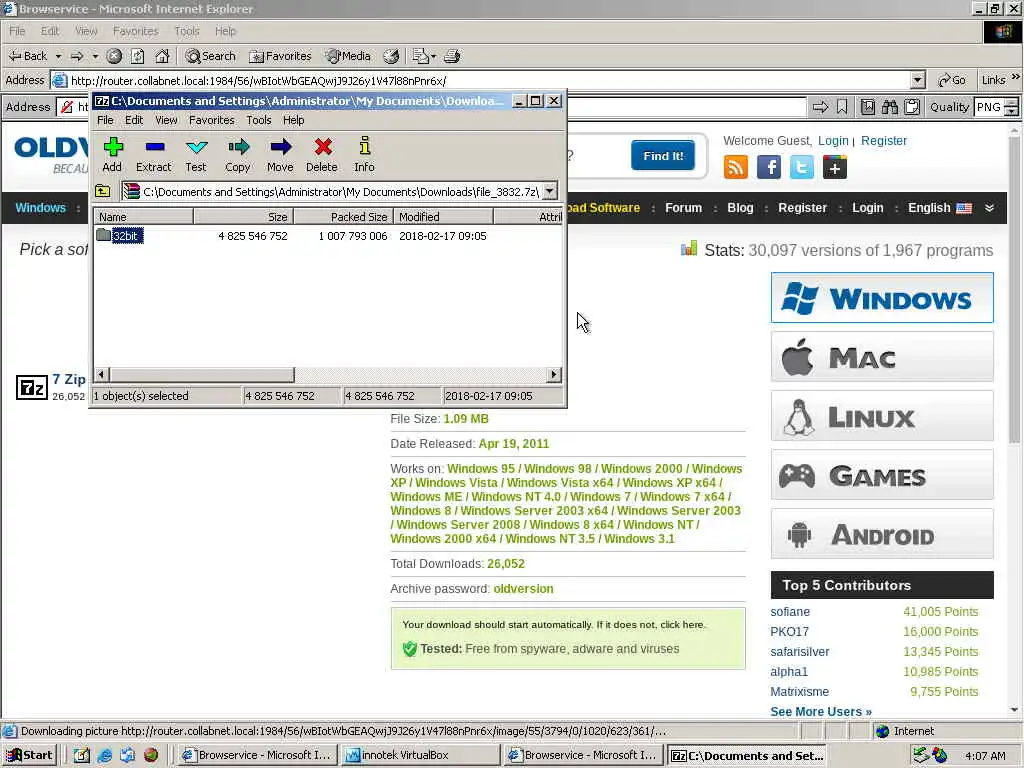
Task: Open the 7-Zip path dropdown
Action: point(551,191)
